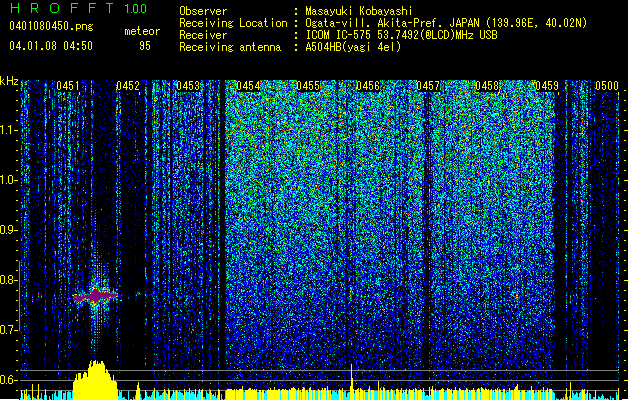Click the meteor count 95
This screenshot has height=400, width=629.
coord(145,46)
